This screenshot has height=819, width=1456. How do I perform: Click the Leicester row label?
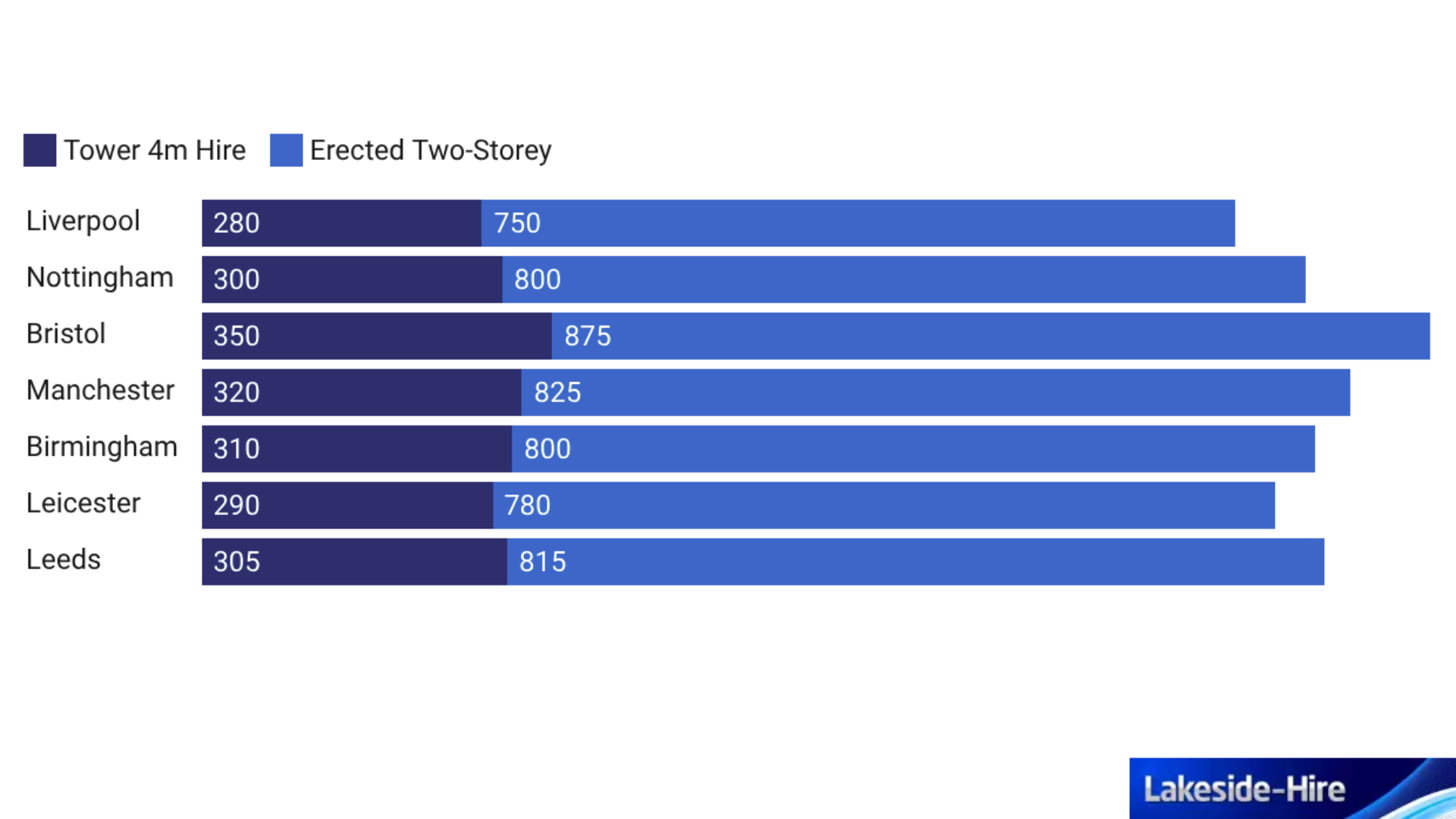tap(83, 503)
